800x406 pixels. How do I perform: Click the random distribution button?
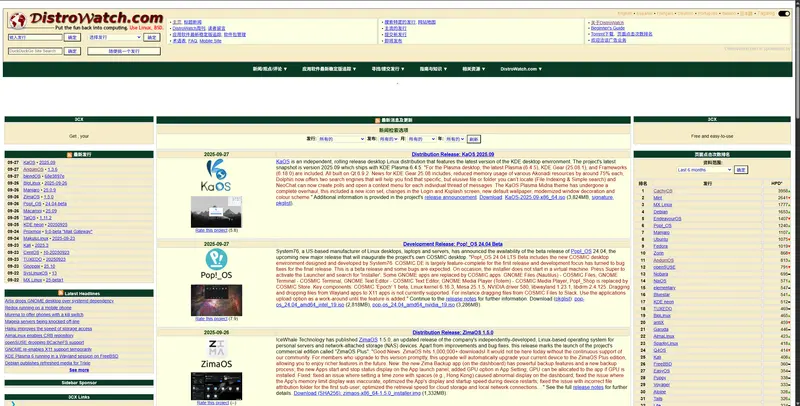(124, 51)
